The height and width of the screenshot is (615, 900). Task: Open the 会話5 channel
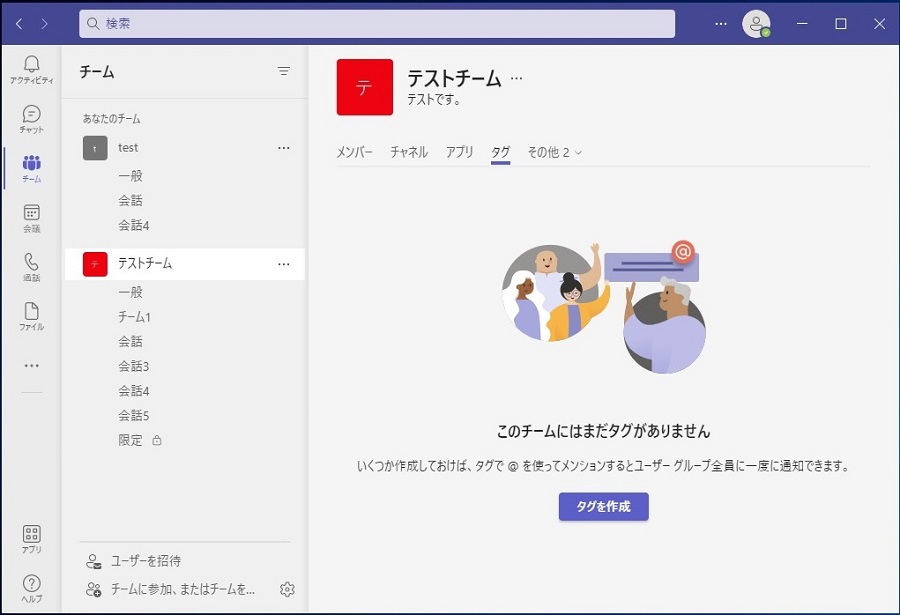click(134, 416)
